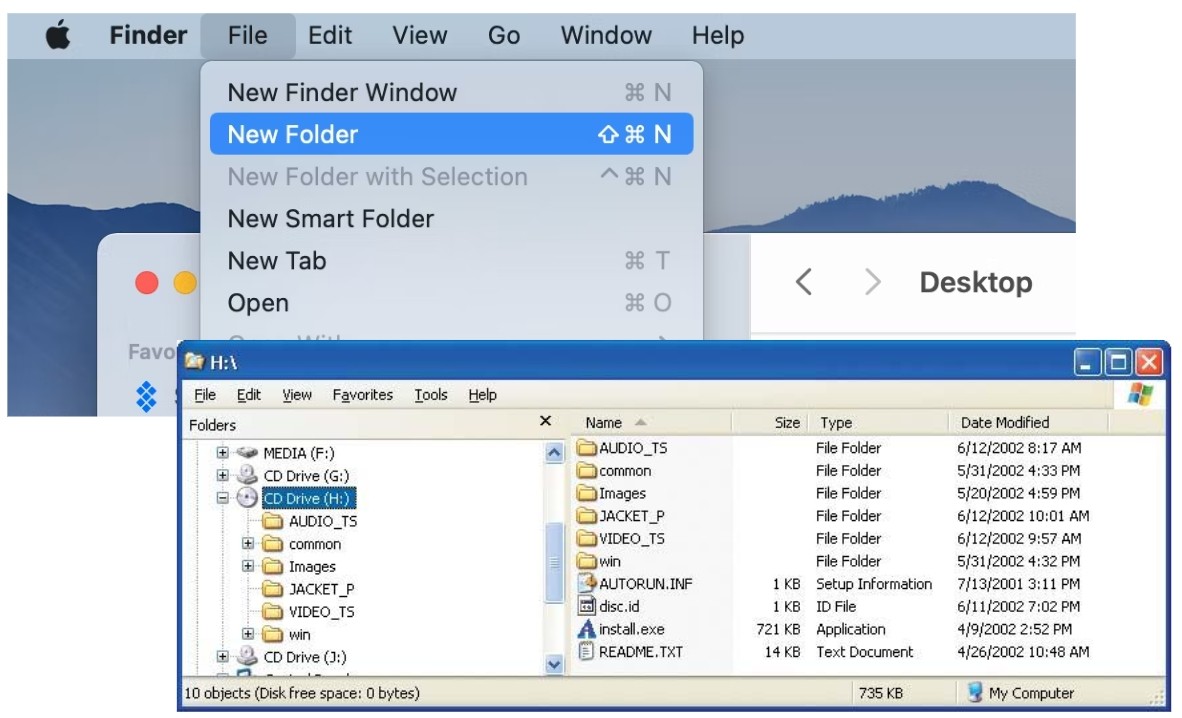Screen dimensions: 1182x718
Task: Open the Tools menu in Explorer
Action: tap(431, 395)
